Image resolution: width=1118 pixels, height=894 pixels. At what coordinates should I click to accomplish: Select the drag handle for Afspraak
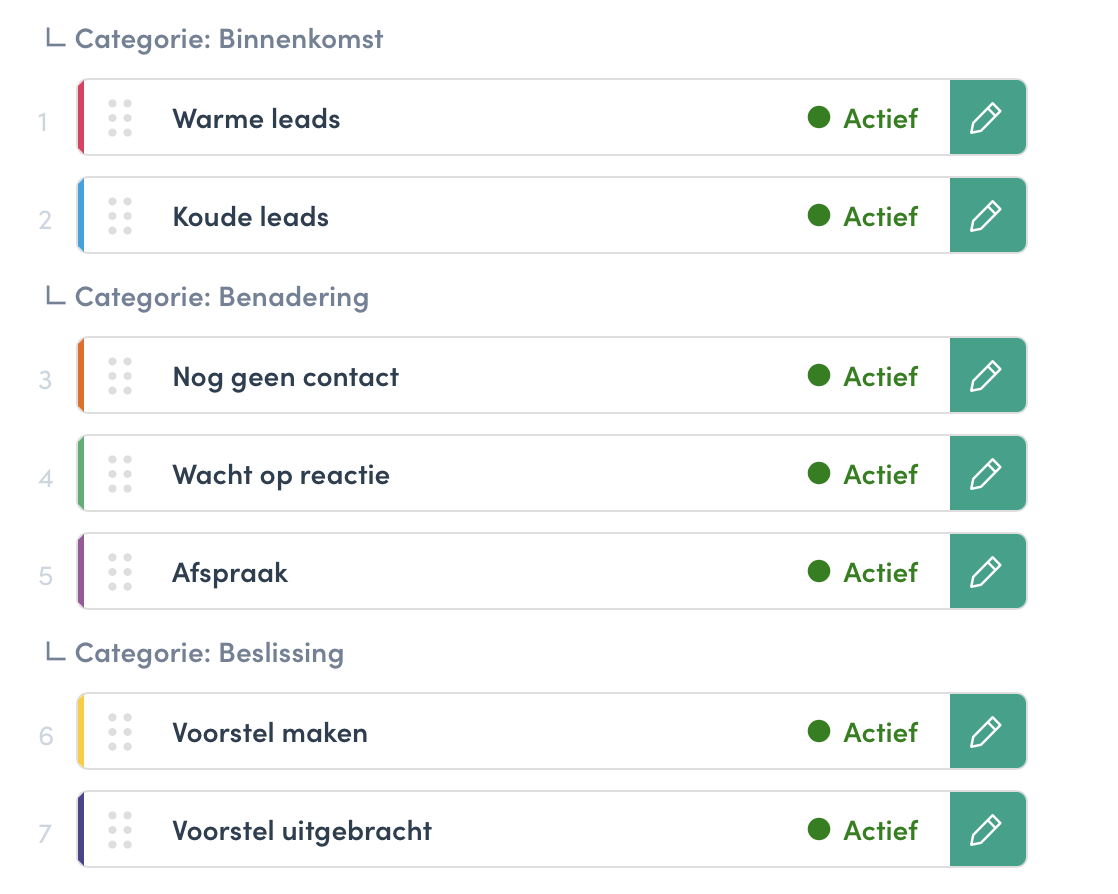point(120,571)
